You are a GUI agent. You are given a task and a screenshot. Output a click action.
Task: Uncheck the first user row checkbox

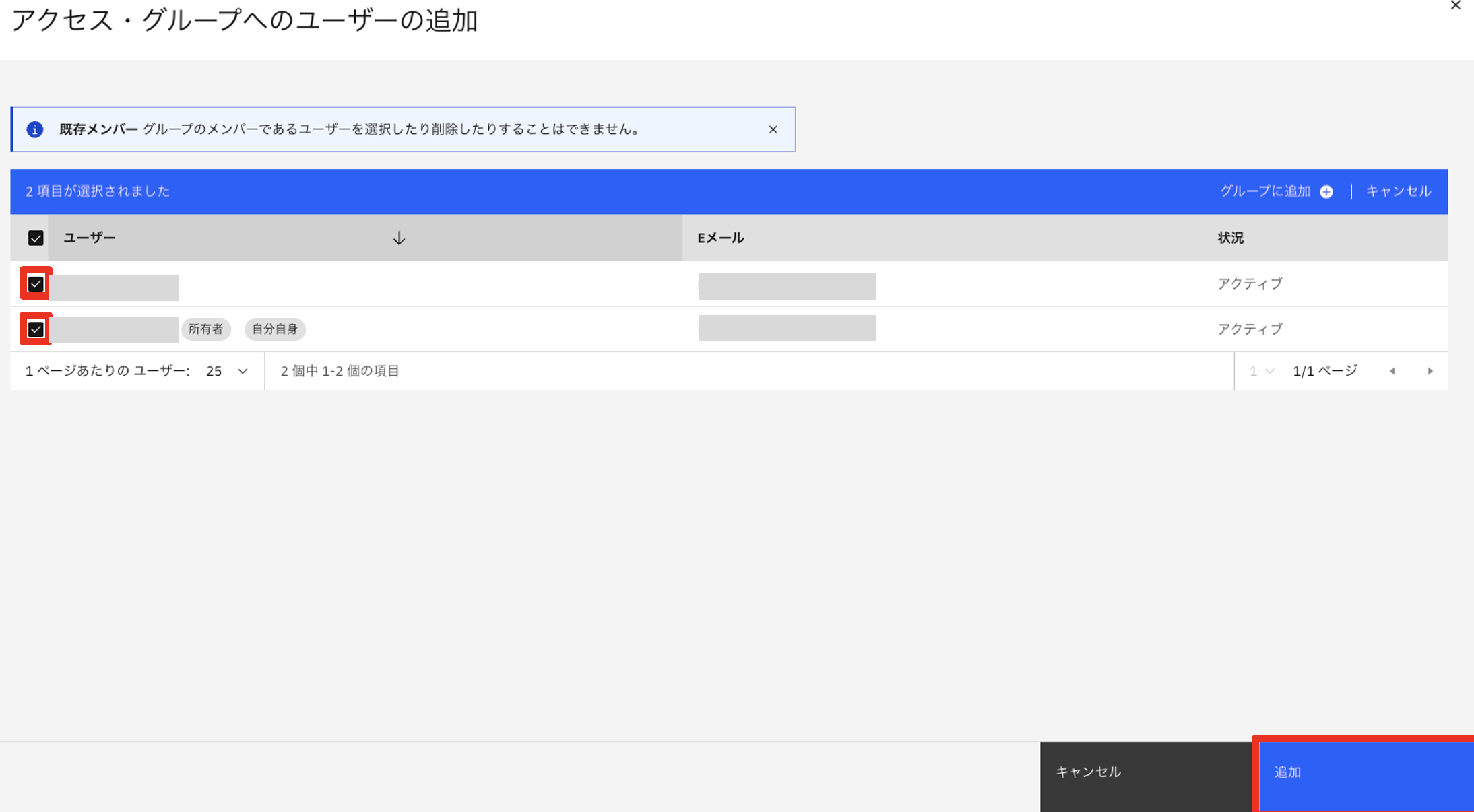[x=36, y=284]
